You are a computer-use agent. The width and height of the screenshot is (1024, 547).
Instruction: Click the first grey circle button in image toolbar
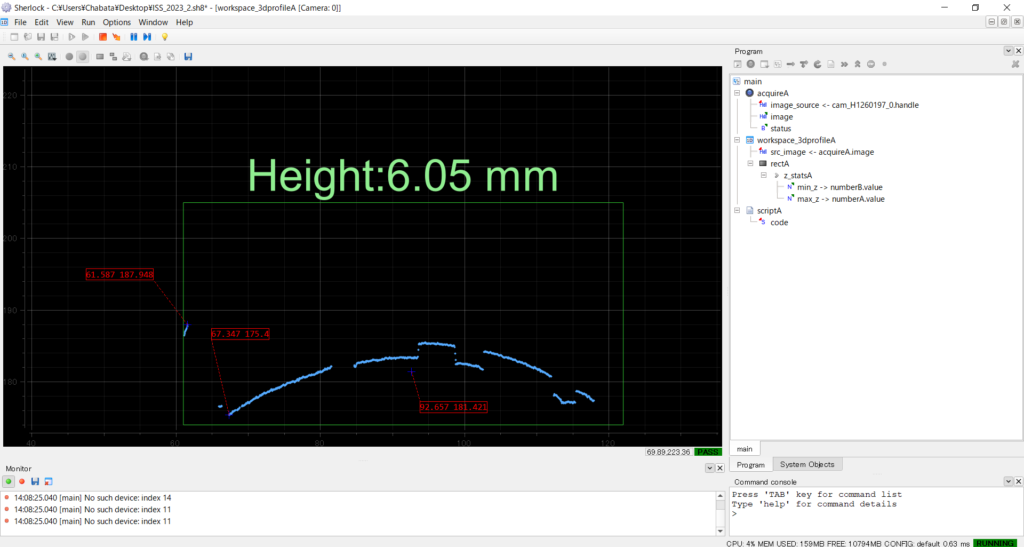69,57
